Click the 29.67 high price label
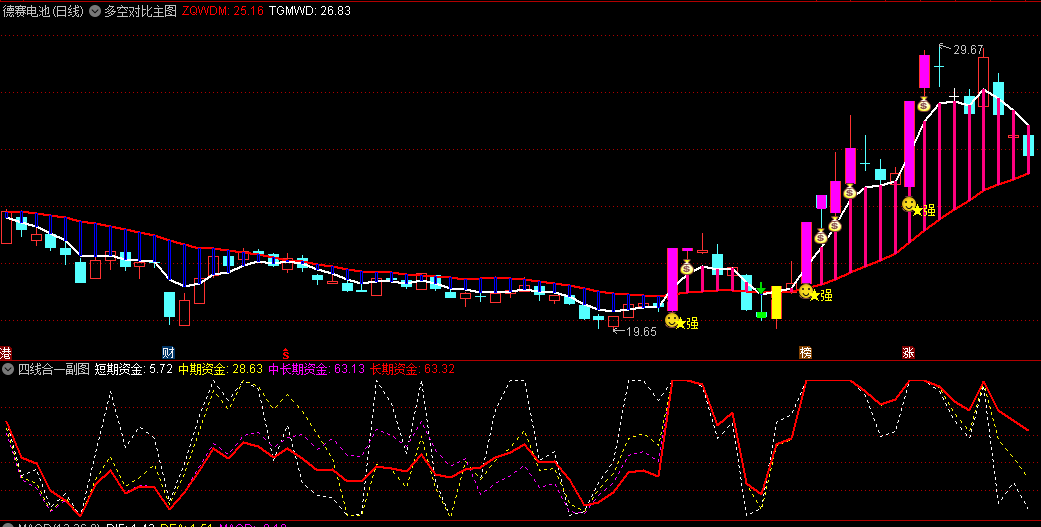The image size is (1041, 527). pos(968,50)
